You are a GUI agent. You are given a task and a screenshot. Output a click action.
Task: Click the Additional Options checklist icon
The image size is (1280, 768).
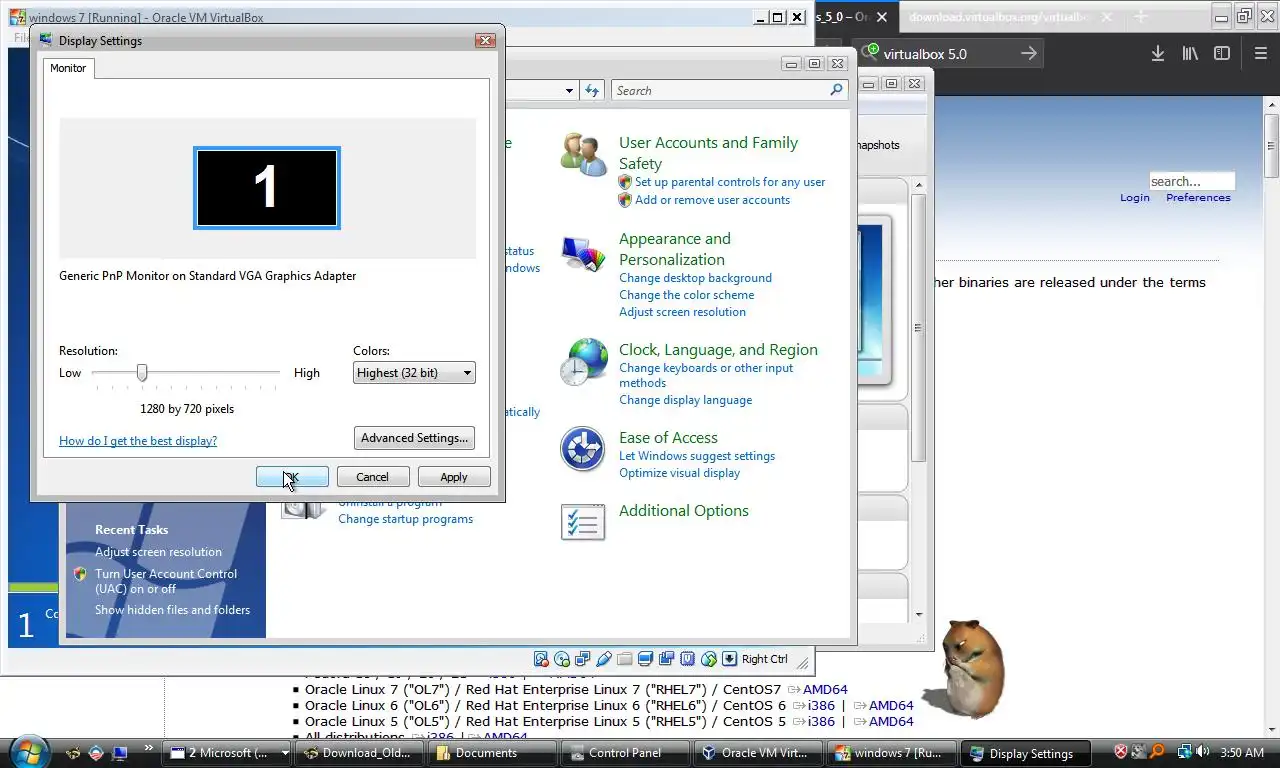tap(583, 521)
